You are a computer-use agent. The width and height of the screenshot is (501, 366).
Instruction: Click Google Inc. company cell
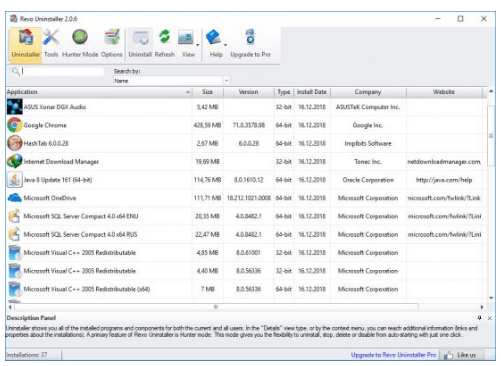[x=368, y=125]
